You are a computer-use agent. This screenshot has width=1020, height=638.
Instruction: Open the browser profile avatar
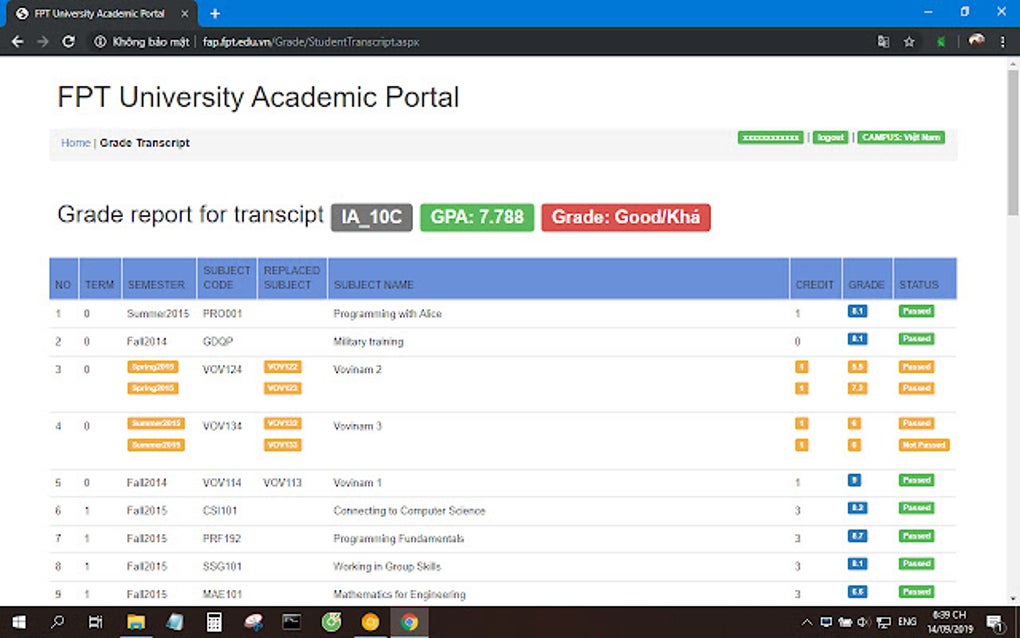(976, 41)
